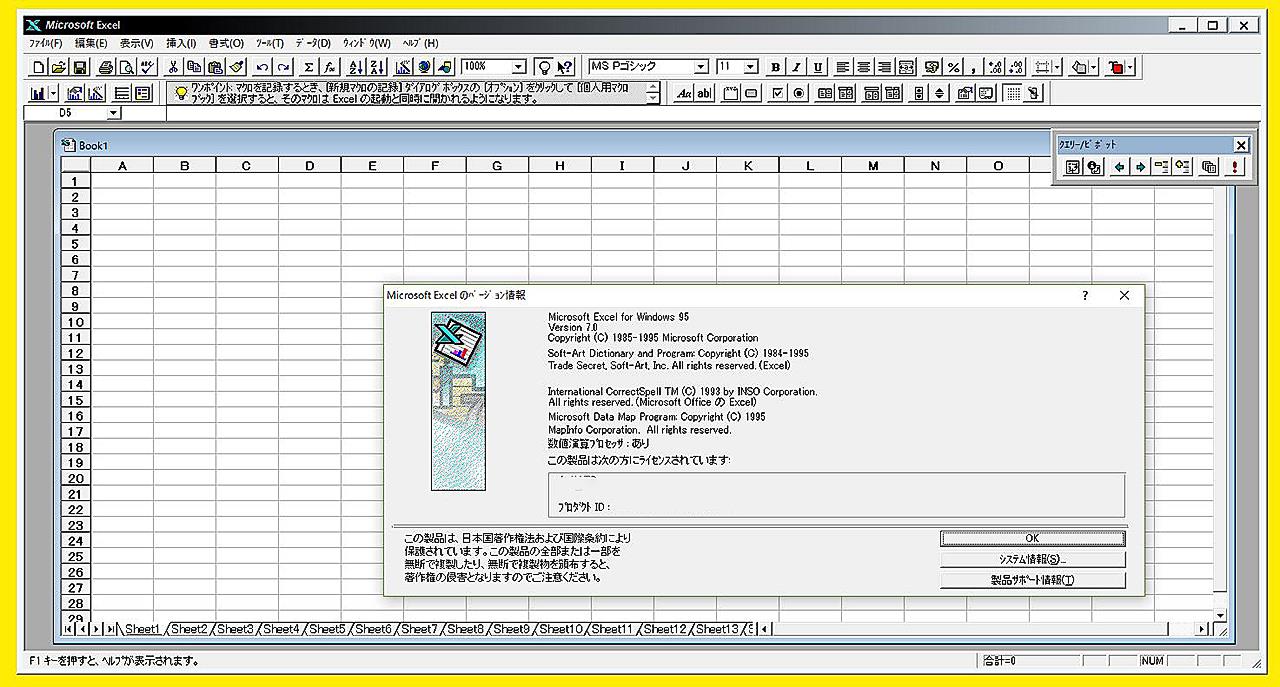
Task: Toggle the TipWizard lightbulb button
Action: (544, 67)
